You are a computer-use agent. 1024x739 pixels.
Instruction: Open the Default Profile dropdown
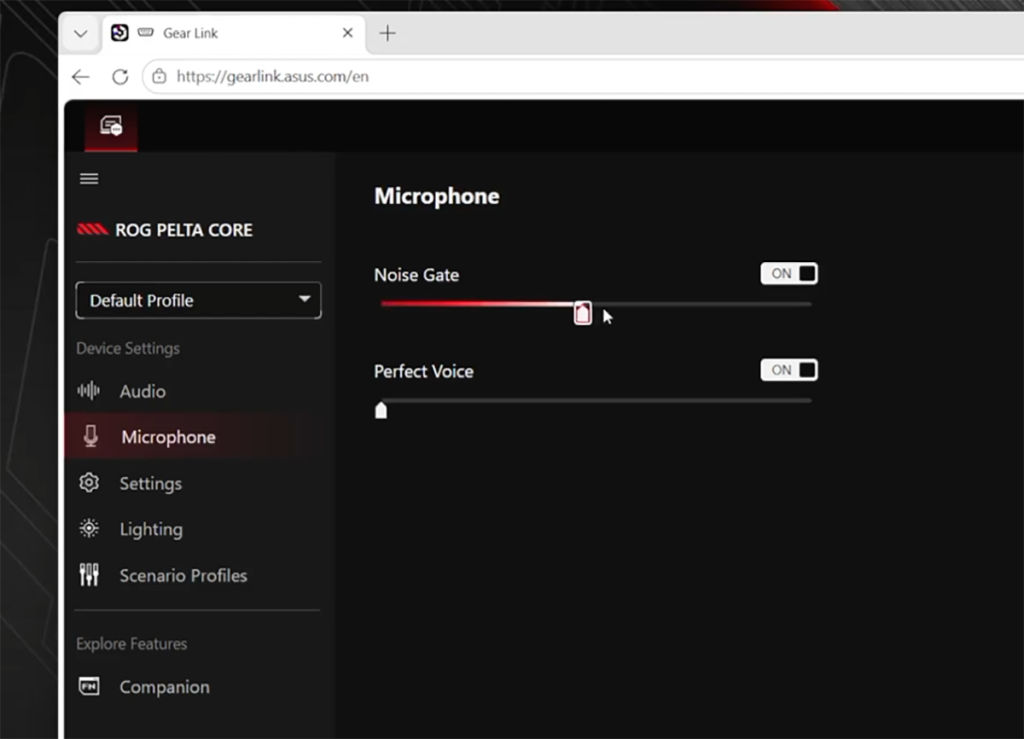click(199, 300)
